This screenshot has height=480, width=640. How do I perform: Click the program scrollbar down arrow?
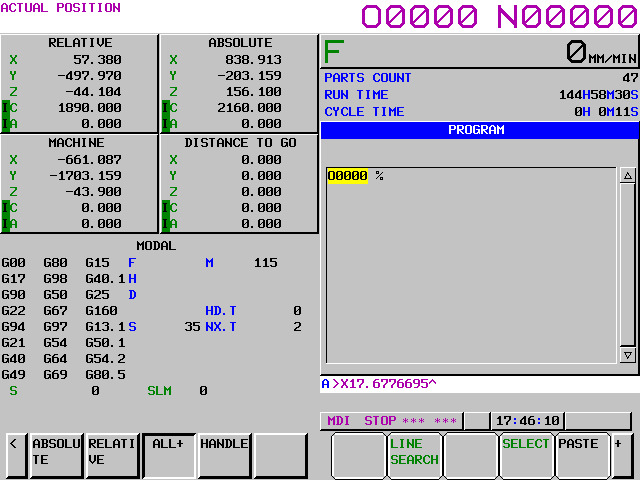[x=627, y=355]
